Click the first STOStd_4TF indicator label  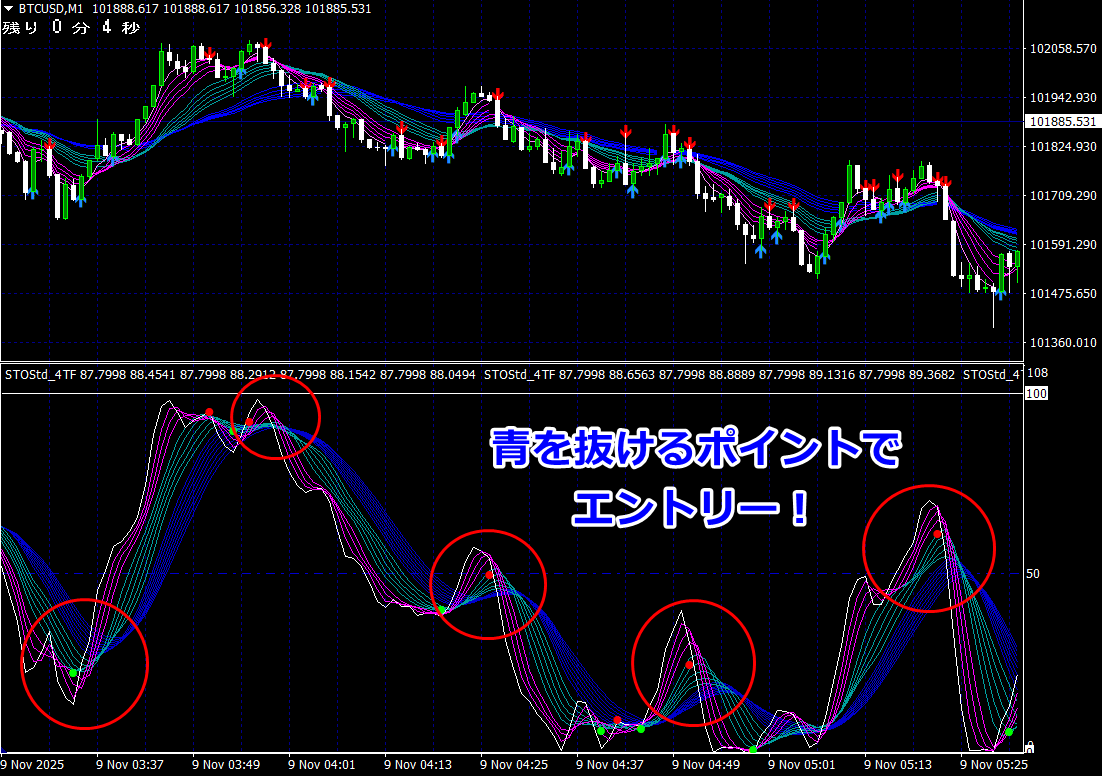[x=40, y=376]
